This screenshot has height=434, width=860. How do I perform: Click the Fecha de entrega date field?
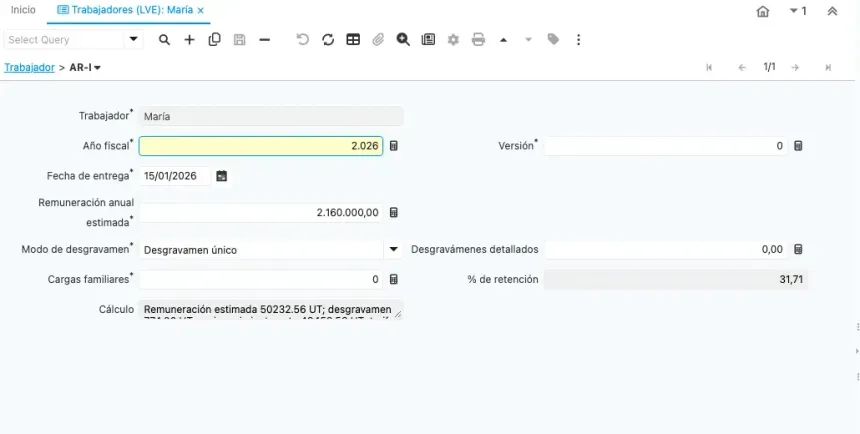click(175, 176)
